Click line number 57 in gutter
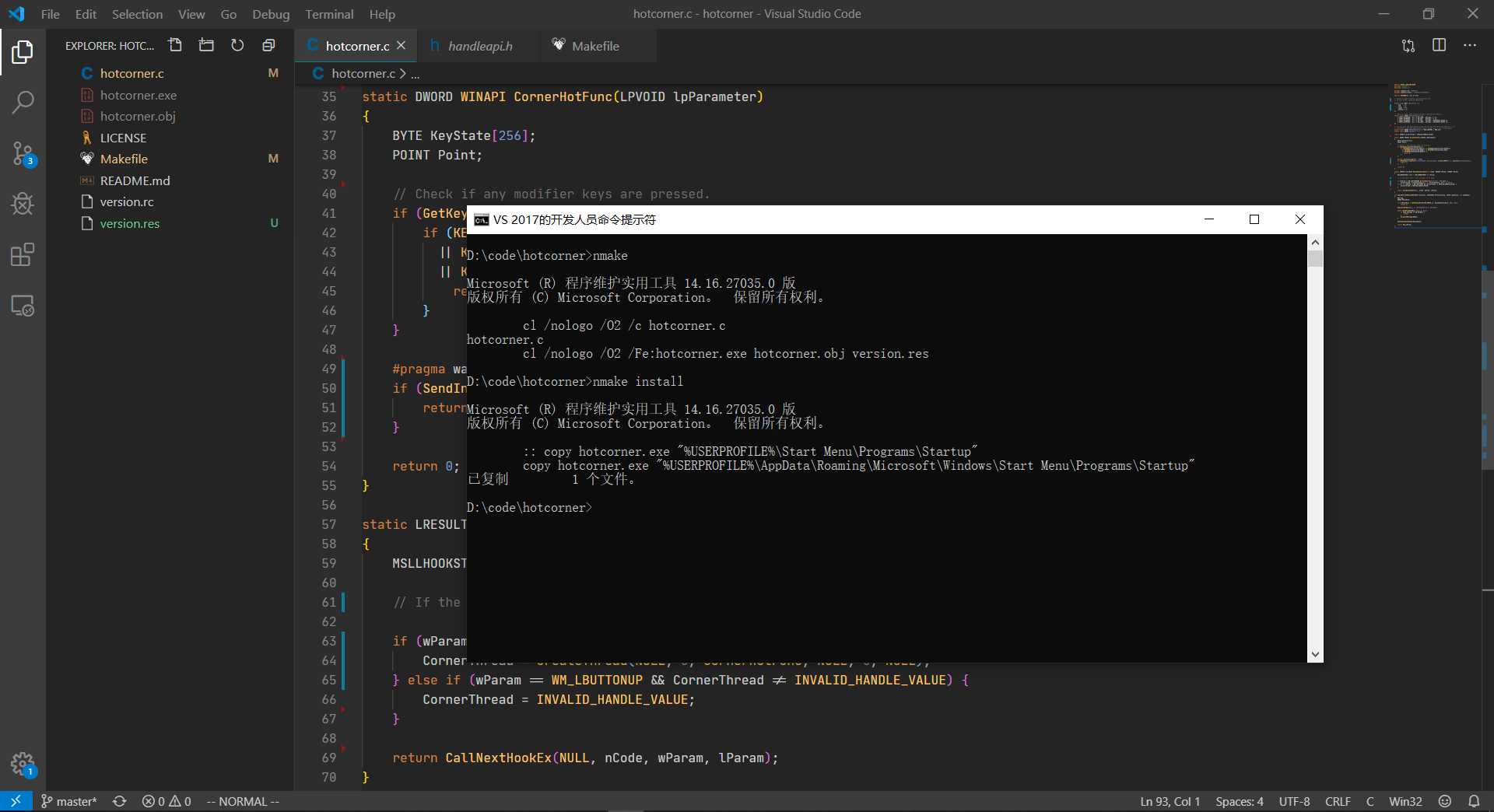The image size is (1494, 812). point(329,524)
